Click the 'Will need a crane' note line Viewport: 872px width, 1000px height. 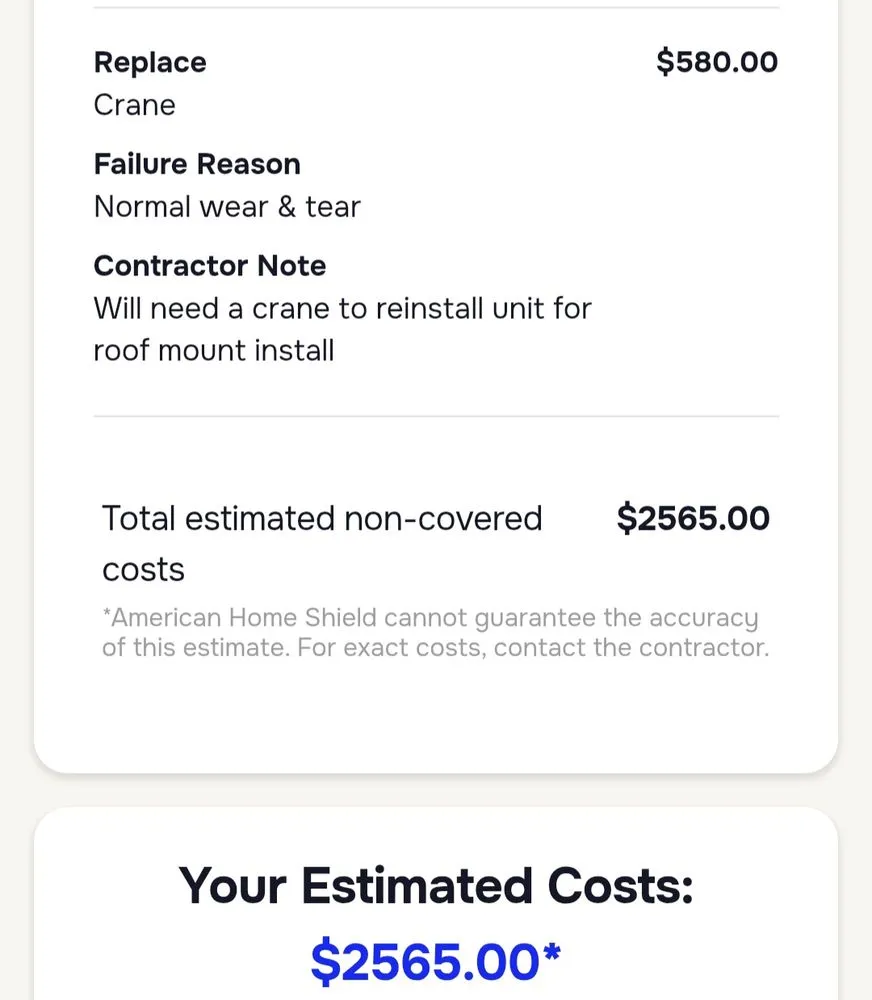point(343,308)
